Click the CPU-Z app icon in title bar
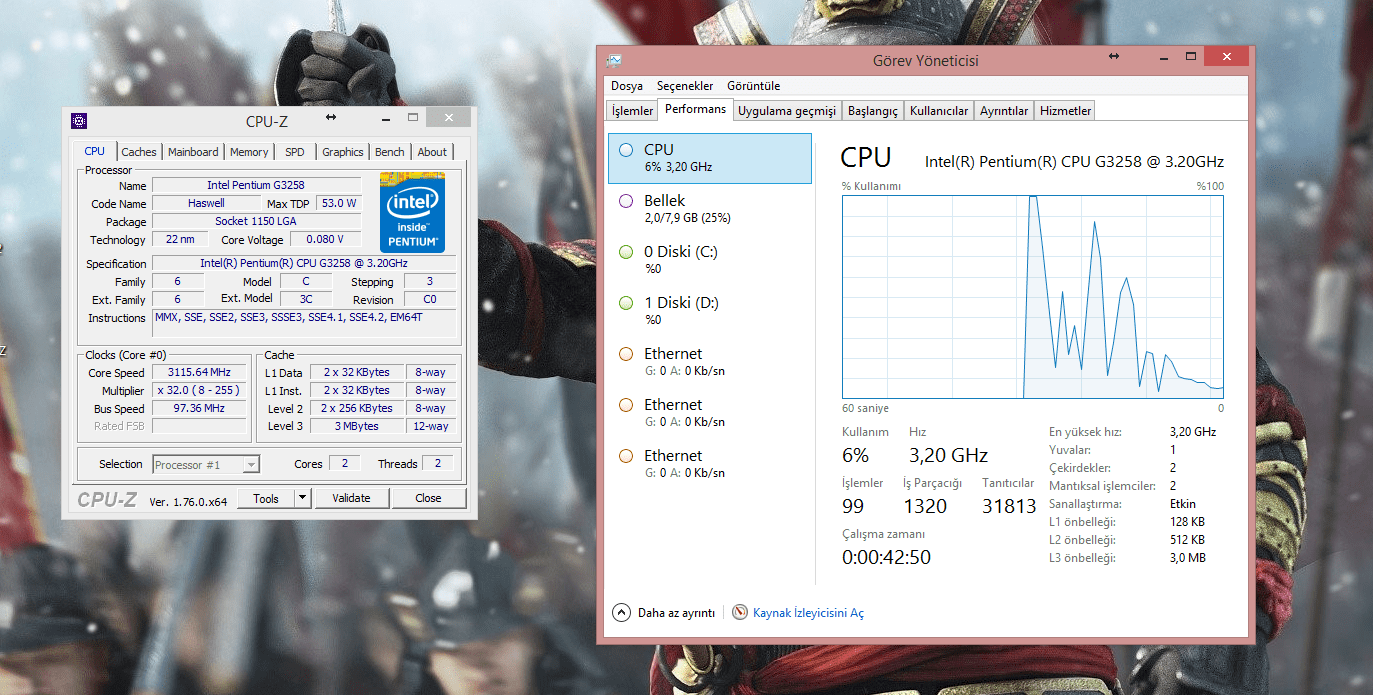 pyautogui.click(x=79, y=121)
